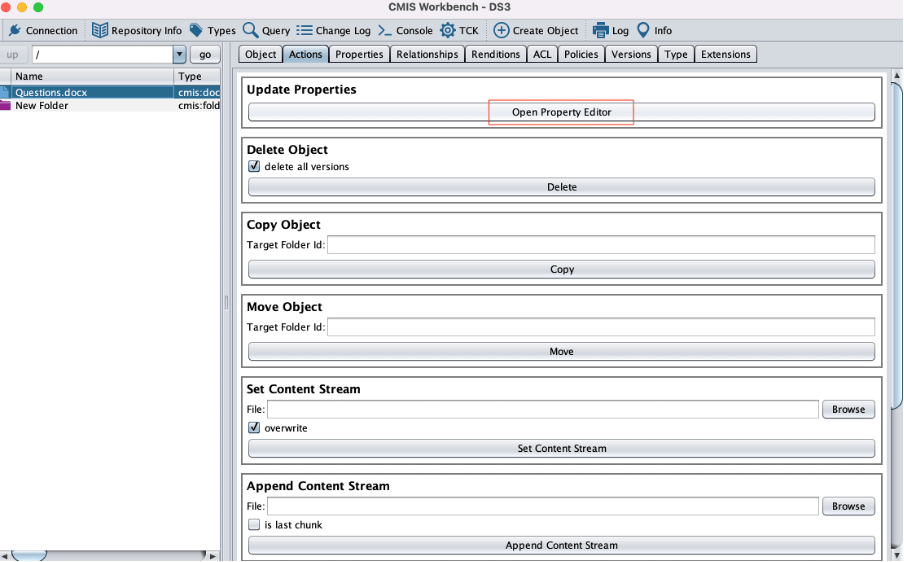904x562 pixels.
Task: Click the up navigation button
Action: click(13, 55)
